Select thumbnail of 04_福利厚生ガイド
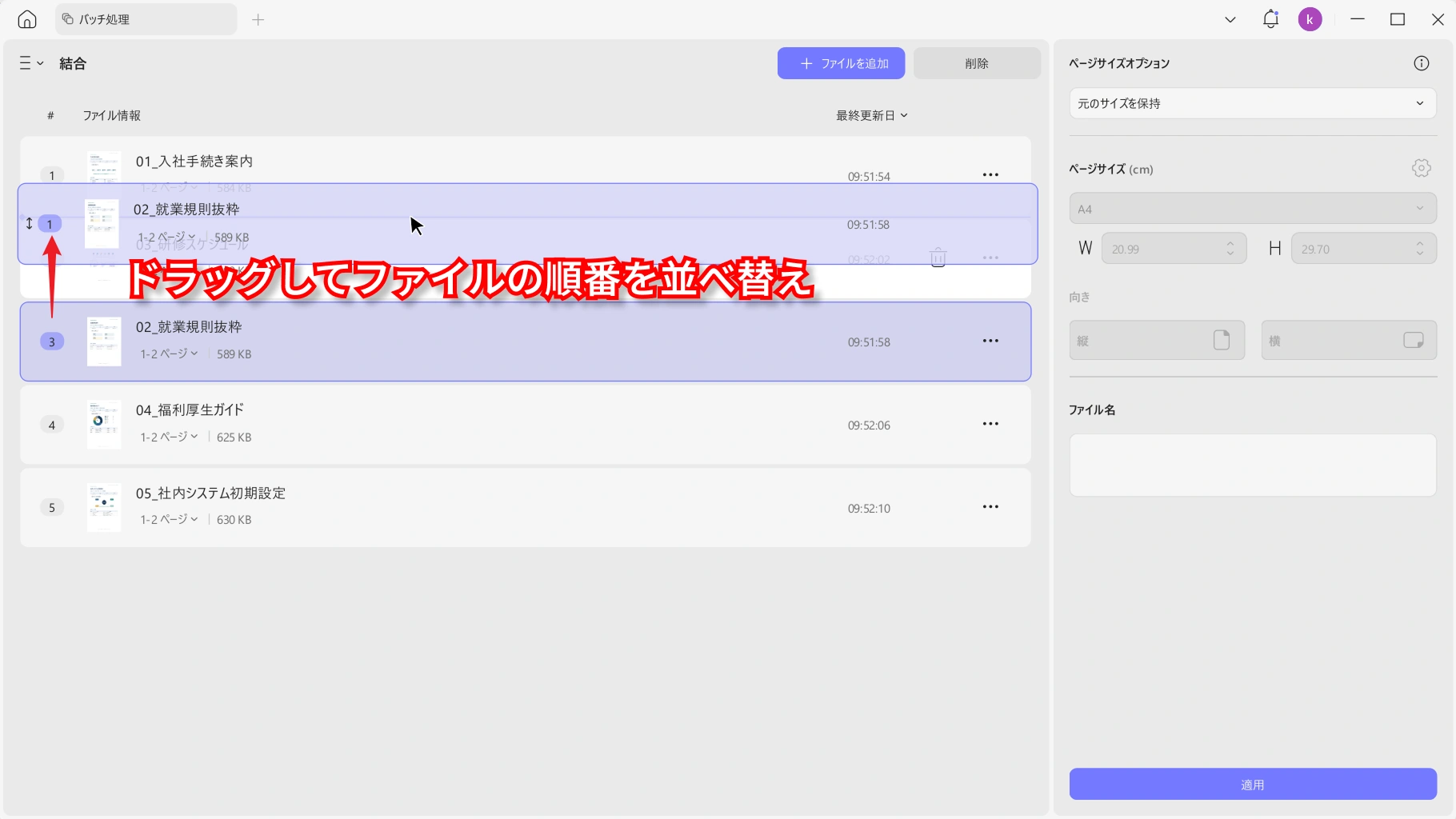This screenshot has width=1456, height=819. 104,425
